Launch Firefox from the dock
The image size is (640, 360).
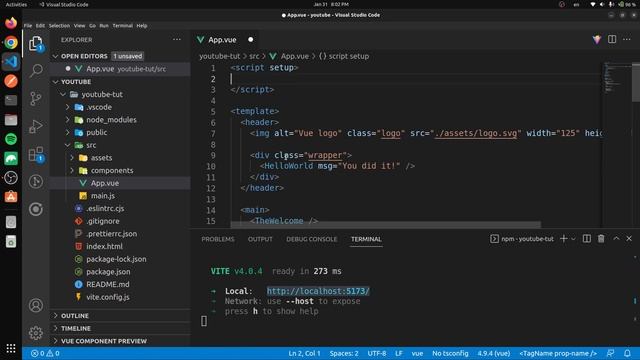click(11, 23)
